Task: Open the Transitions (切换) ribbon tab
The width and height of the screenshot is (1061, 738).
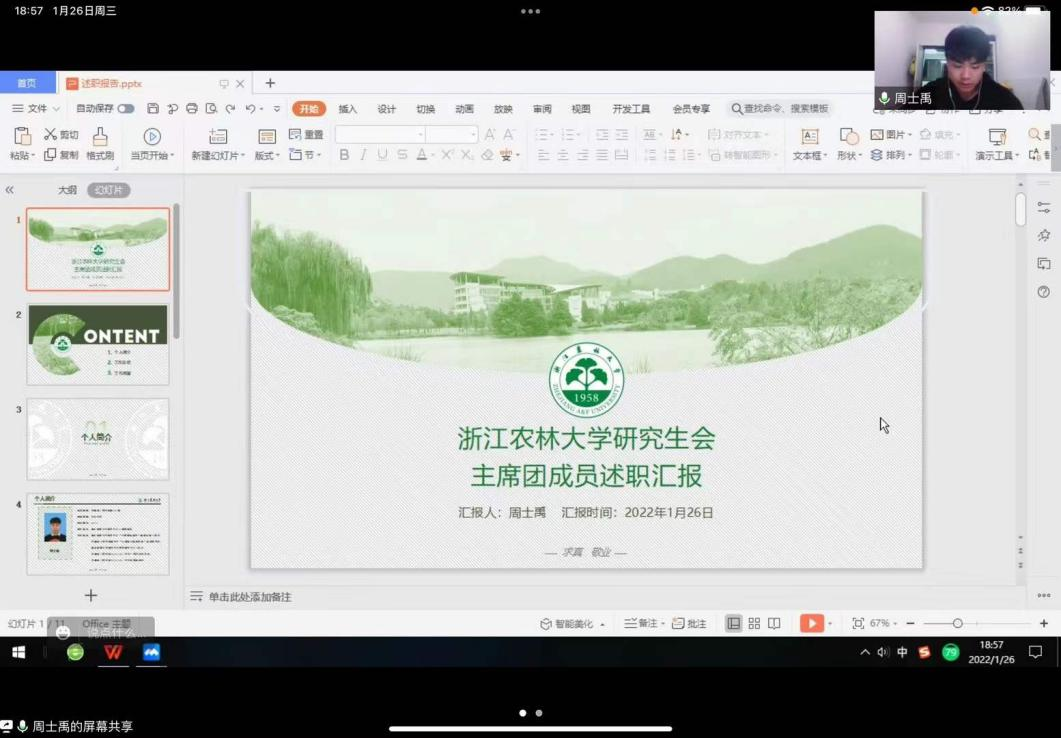Action: (426, 109)
